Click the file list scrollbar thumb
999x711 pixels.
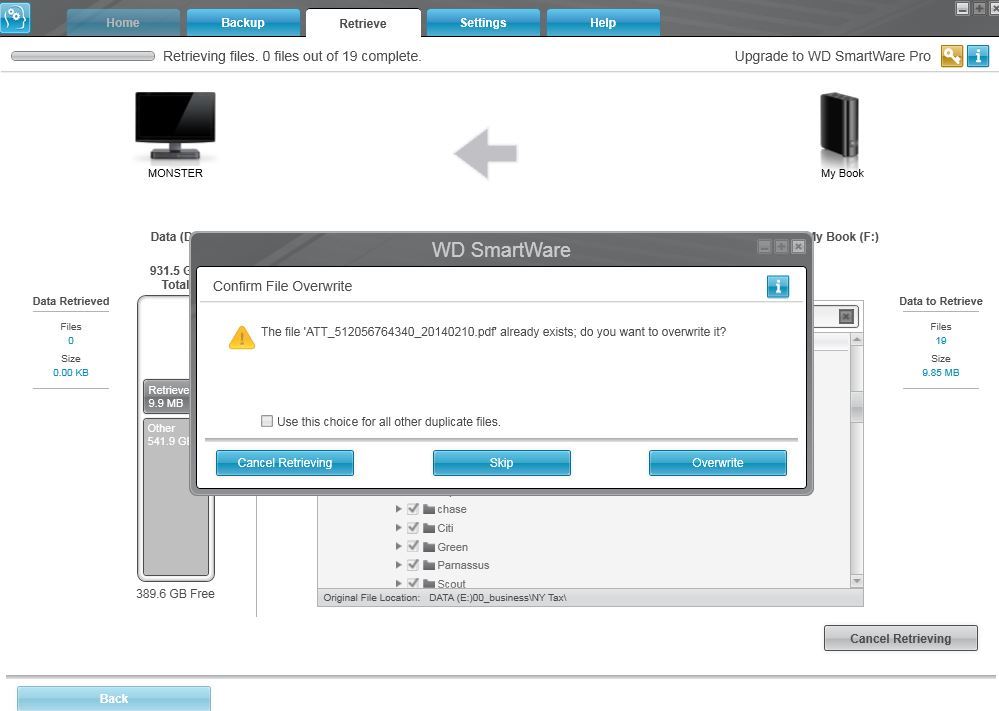[x=857, y=405]
